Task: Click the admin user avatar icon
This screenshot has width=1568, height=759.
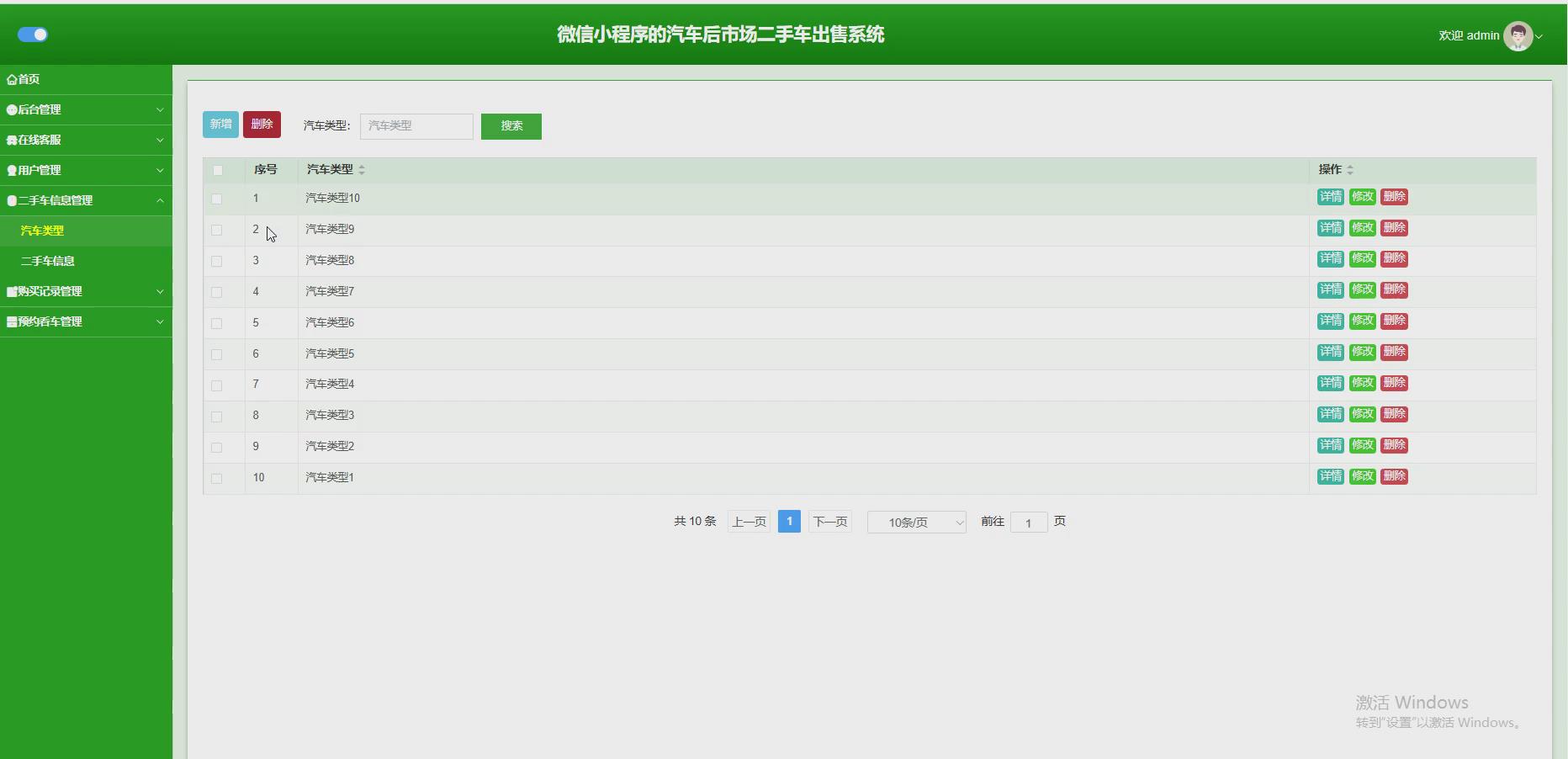Action: pyautogui.click(x=1518, y=35)
